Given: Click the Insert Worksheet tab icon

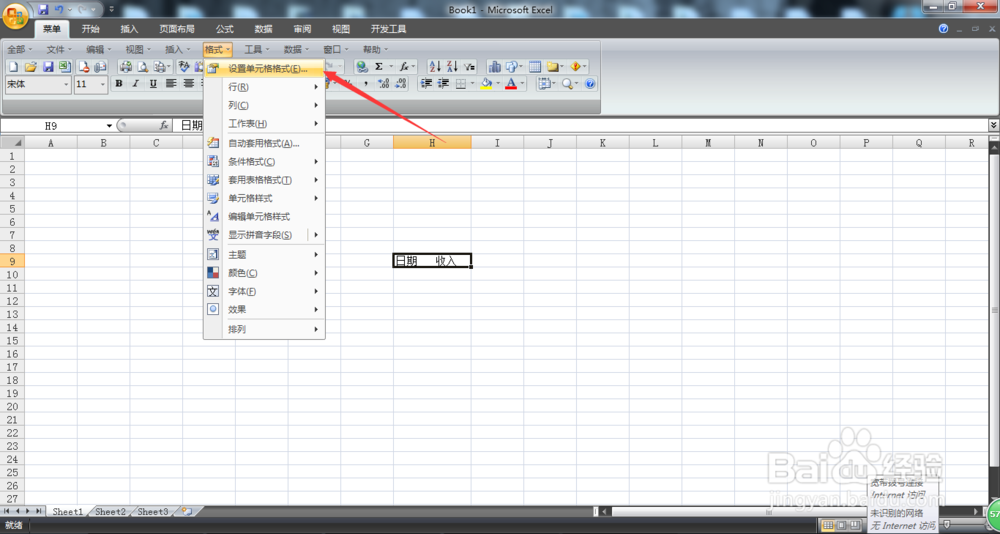Looking at the screenshot, I should [188, 512].
